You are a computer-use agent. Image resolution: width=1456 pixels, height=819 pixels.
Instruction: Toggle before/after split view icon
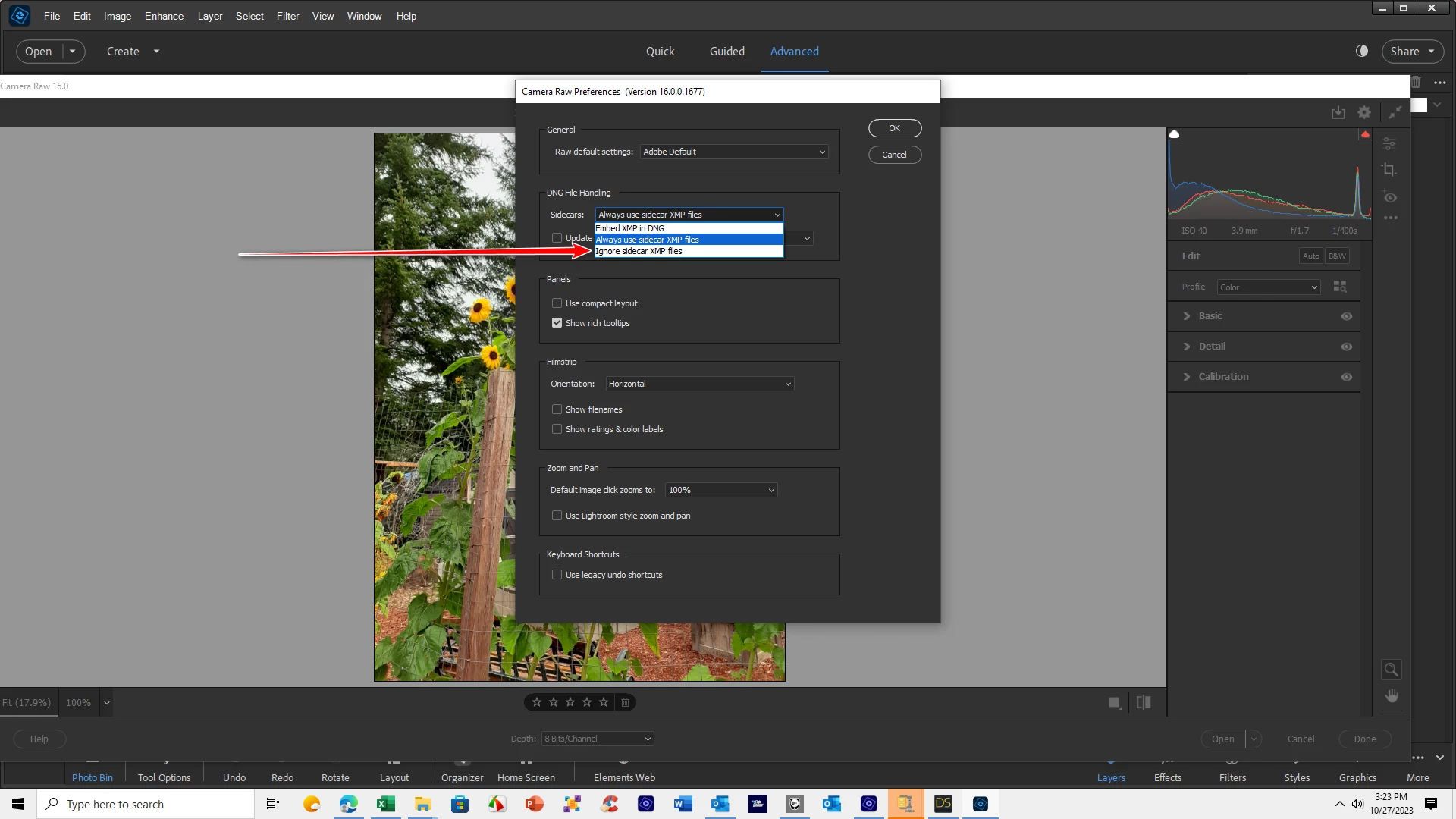pyautogui.click(x=1144, y=702)
